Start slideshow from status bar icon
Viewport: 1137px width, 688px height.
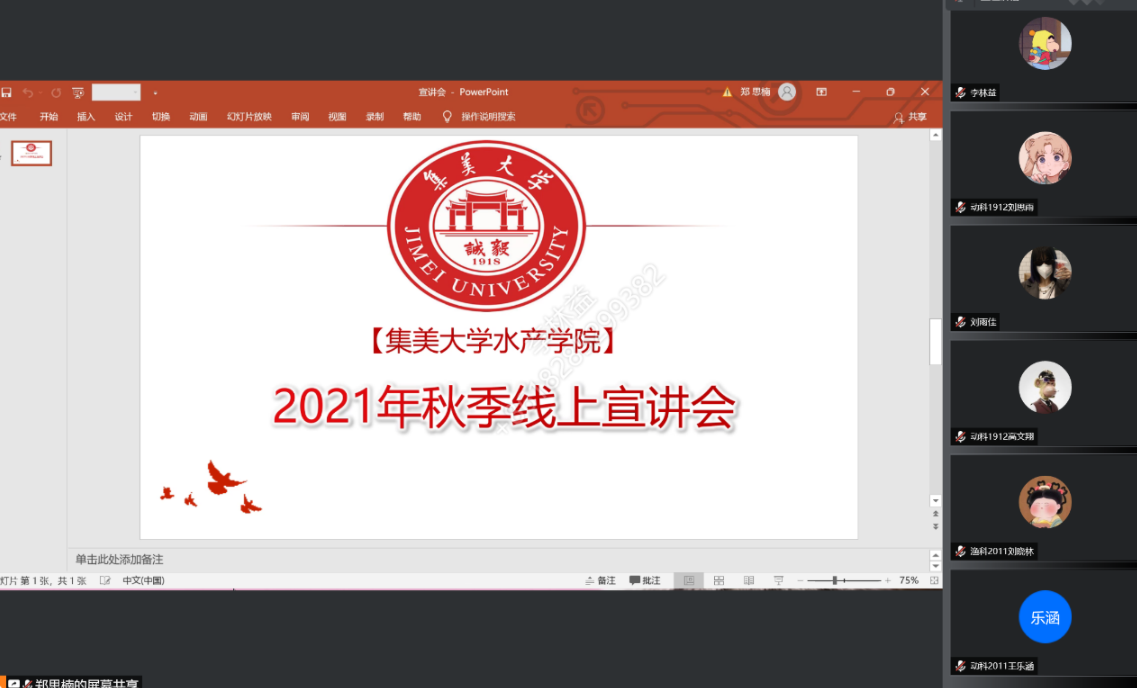[x=778, y=581]
